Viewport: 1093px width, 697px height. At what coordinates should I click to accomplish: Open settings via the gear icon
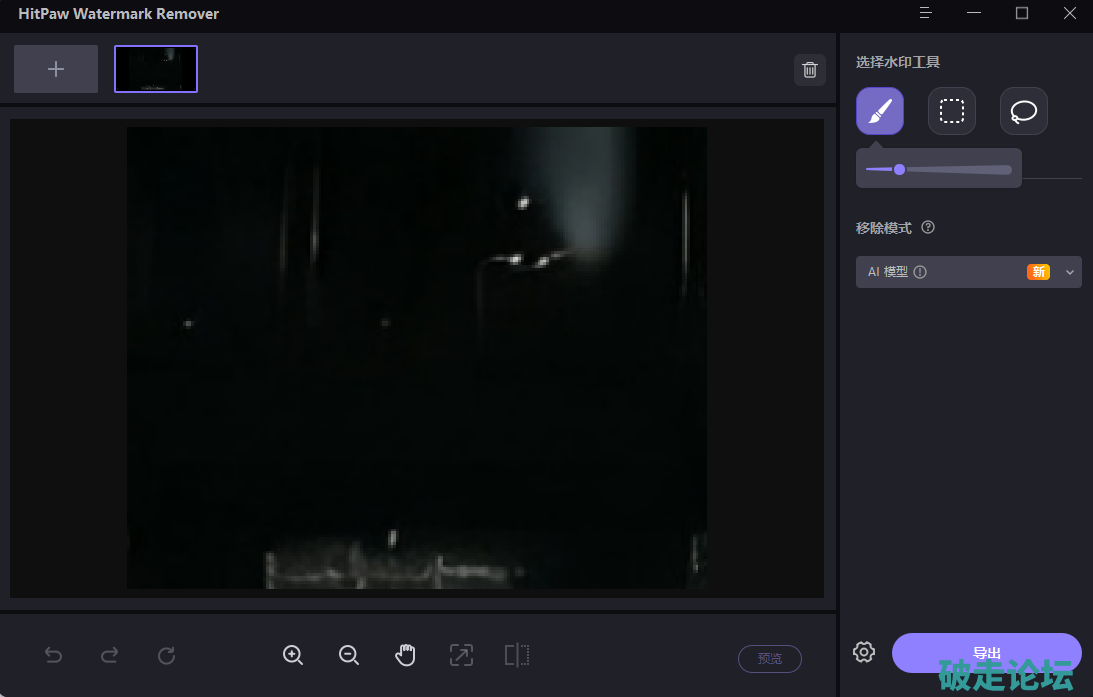(x=864, y=652)
